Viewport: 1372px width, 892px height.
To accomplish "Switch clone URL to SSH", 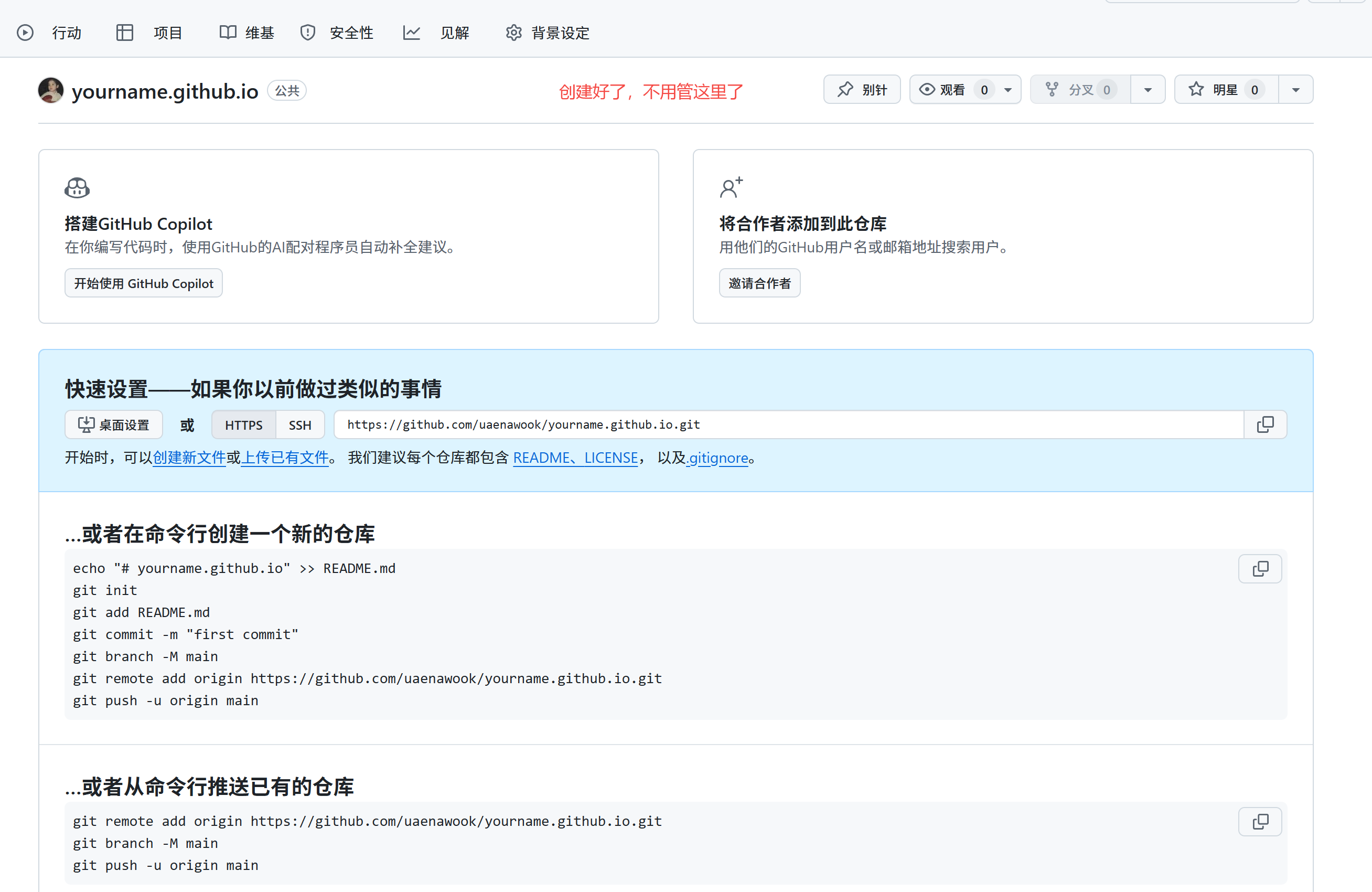I will coord(300,426).
